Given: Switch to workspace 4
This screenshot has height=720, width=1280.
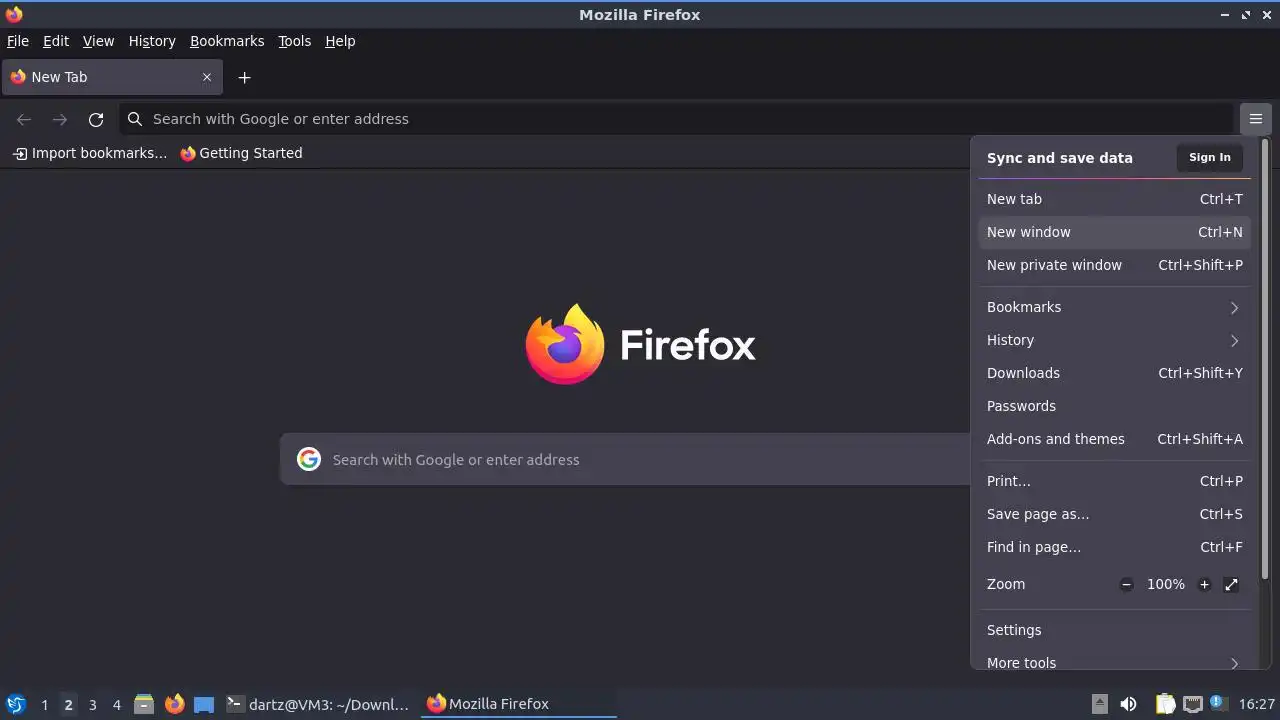Looking at the screenshot, I should [116, 704].
